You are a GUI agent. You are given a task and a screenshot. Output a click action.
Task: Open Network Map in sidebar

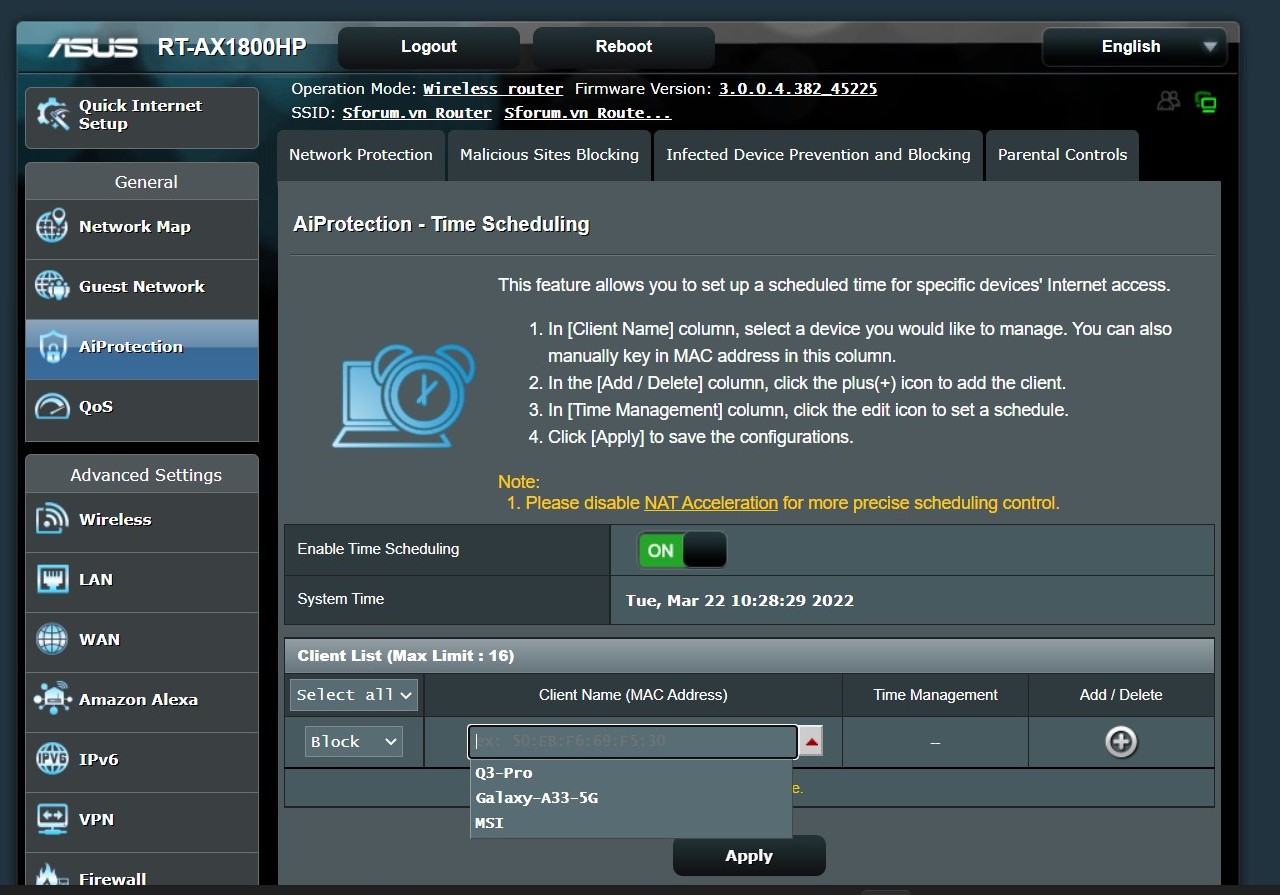pyautogui.click(x=142, y=229)
